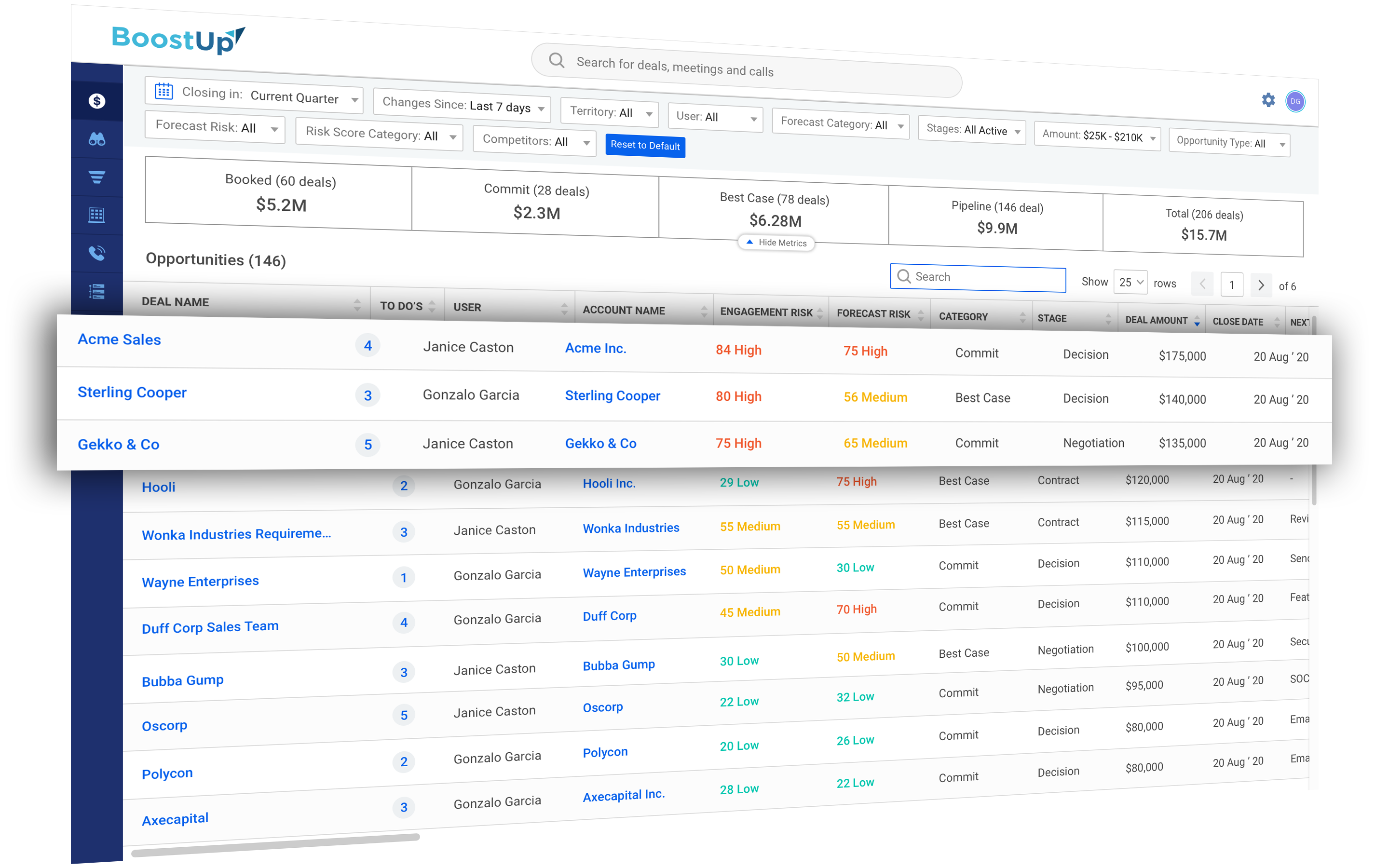This screenshot has width=1389, height=868.
Task: Open the Bubba Gump account link
Action: coord(619,665)
